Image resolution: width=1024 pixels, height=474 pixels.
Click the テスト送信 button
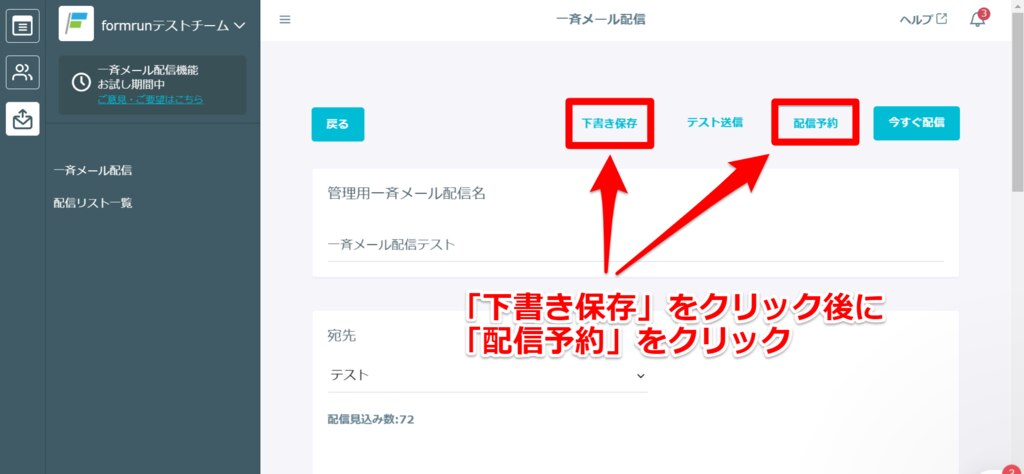click(x=714, y=122)
